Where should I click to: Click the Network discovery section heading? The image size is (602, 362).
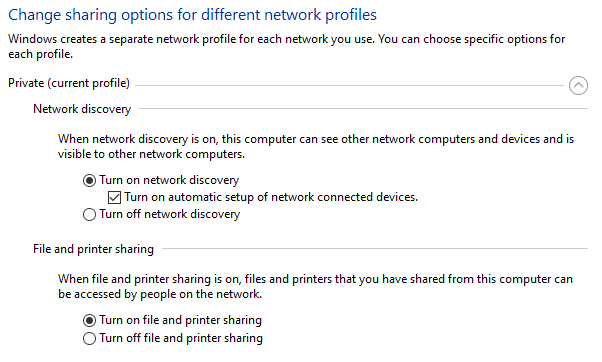click(x=82, y=109)
